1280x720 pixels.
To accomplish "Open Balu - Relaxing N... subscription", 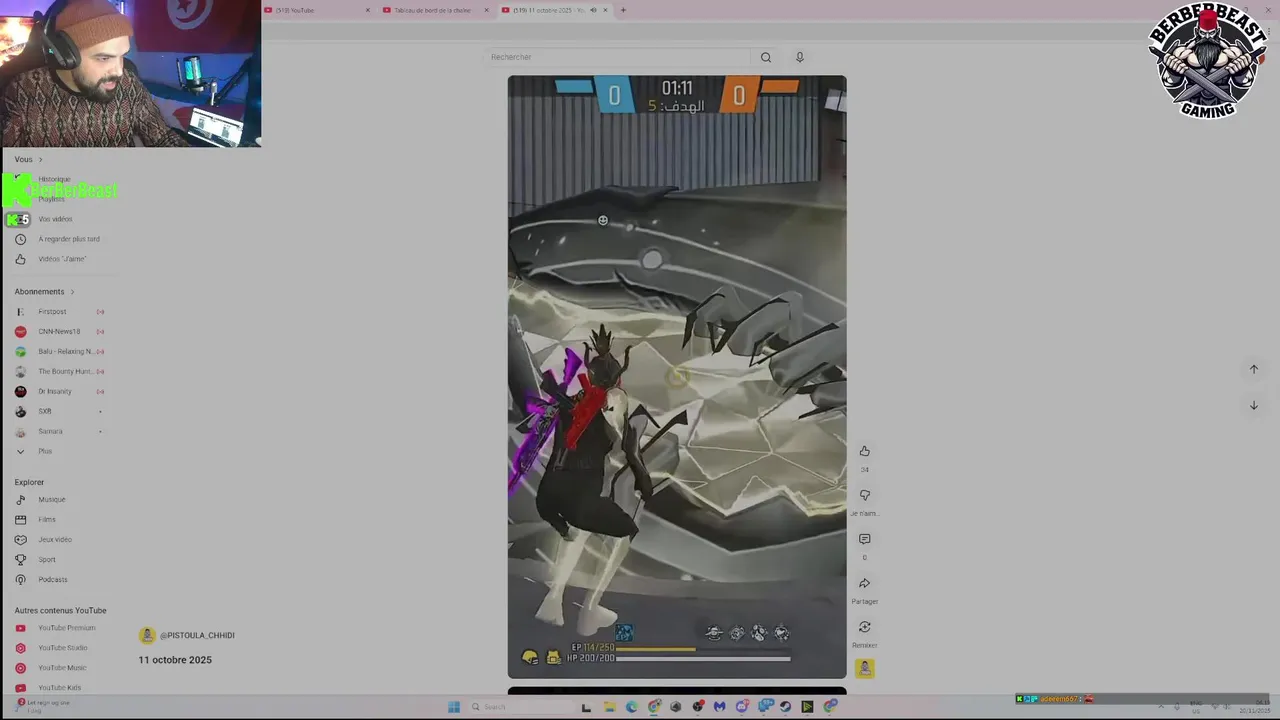I will click(59, 352).
